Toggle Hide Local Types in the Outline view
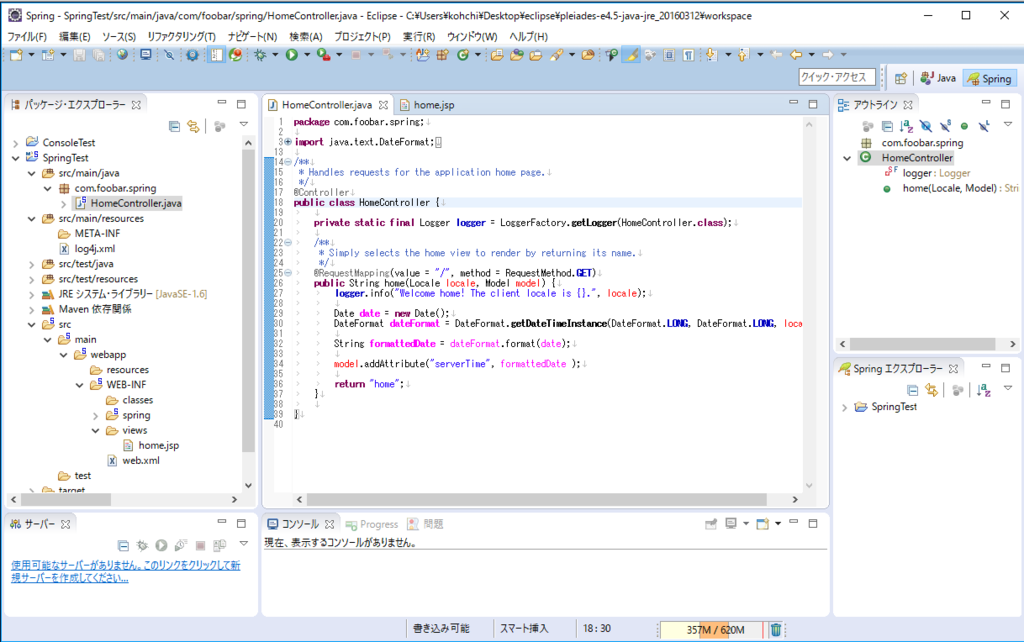Viewport: 1024px width, 642px height. point(984,126)
